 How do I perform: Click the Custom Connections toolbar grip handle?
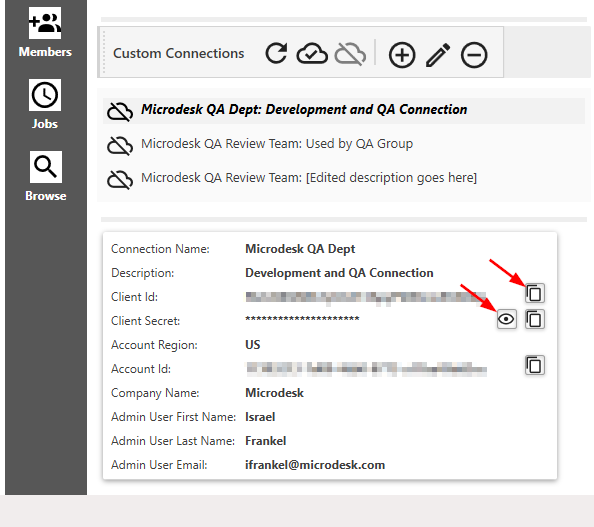(104, 52)
